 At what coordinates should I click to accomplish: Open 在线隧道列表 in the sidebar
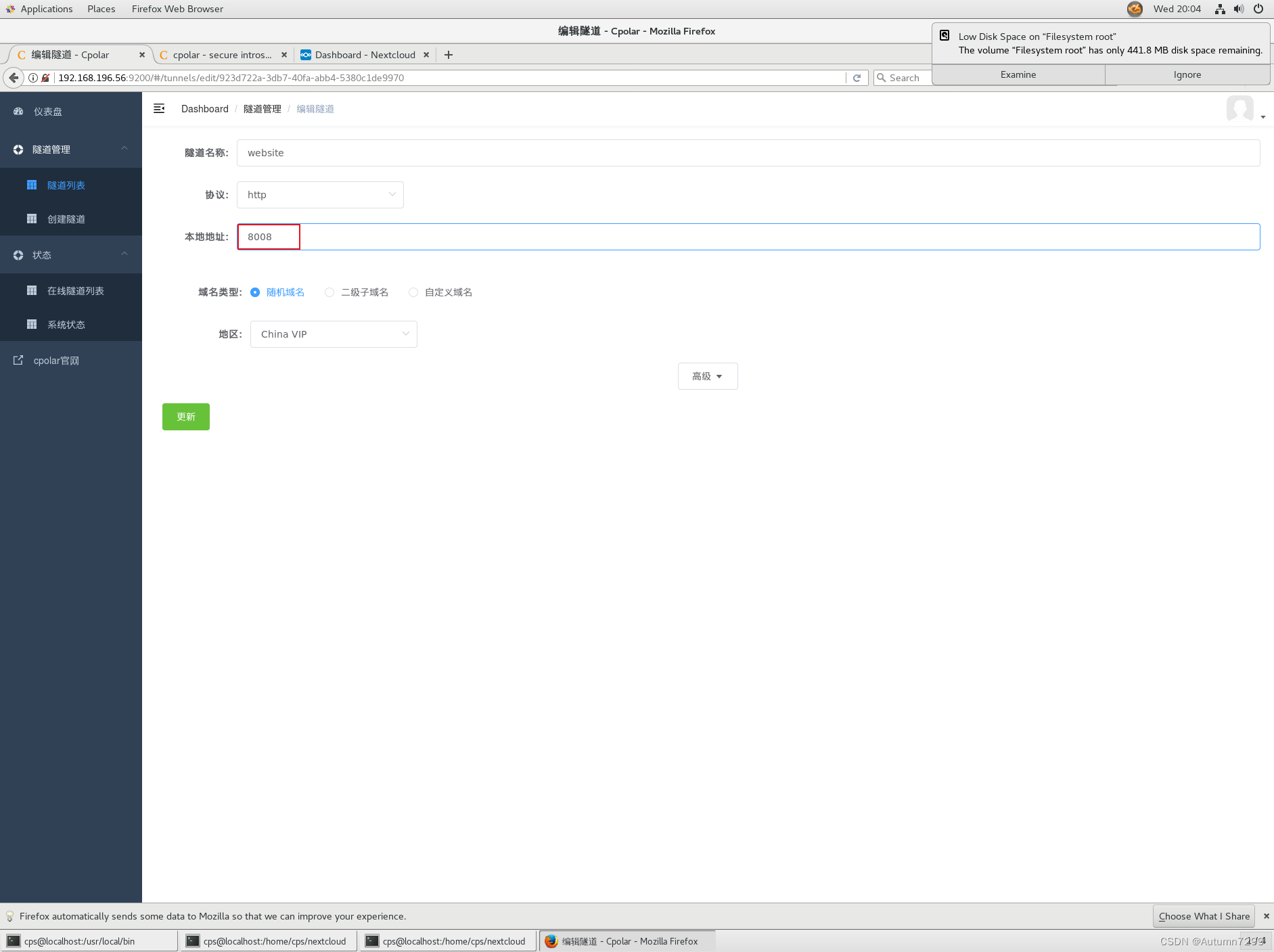pos(71,291)
